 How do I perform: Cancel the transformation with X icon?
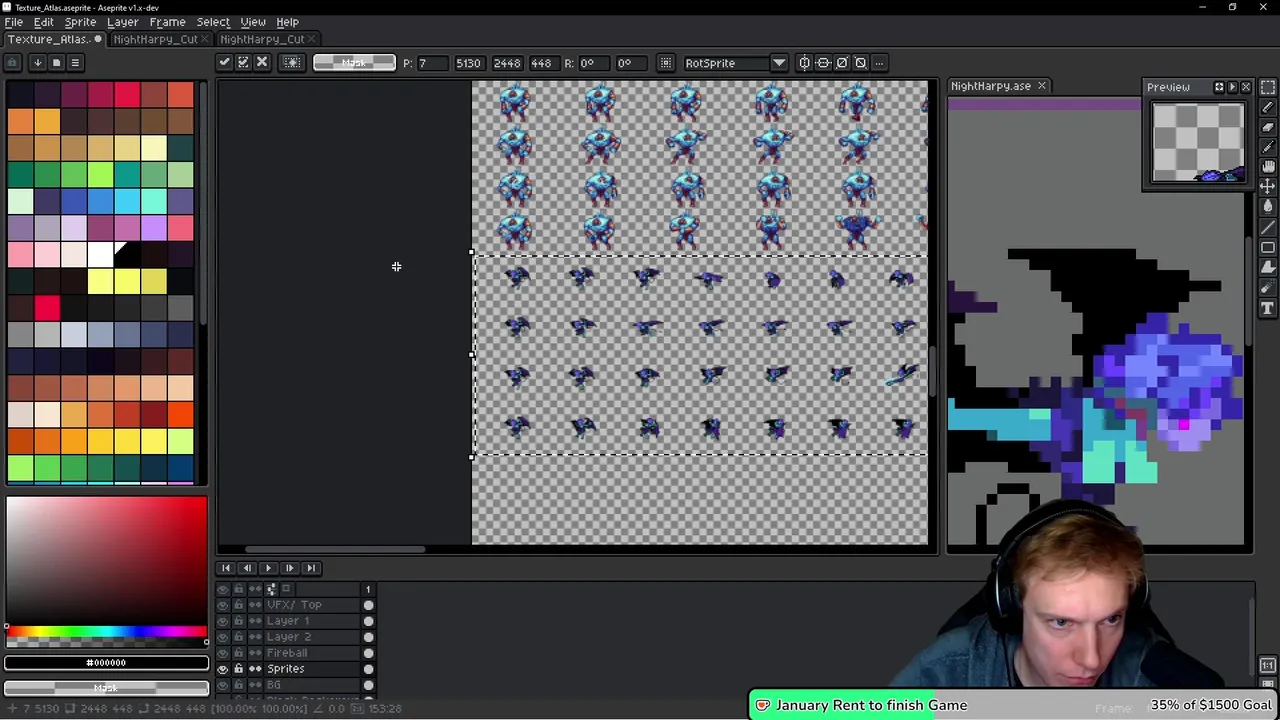point(262,63)
